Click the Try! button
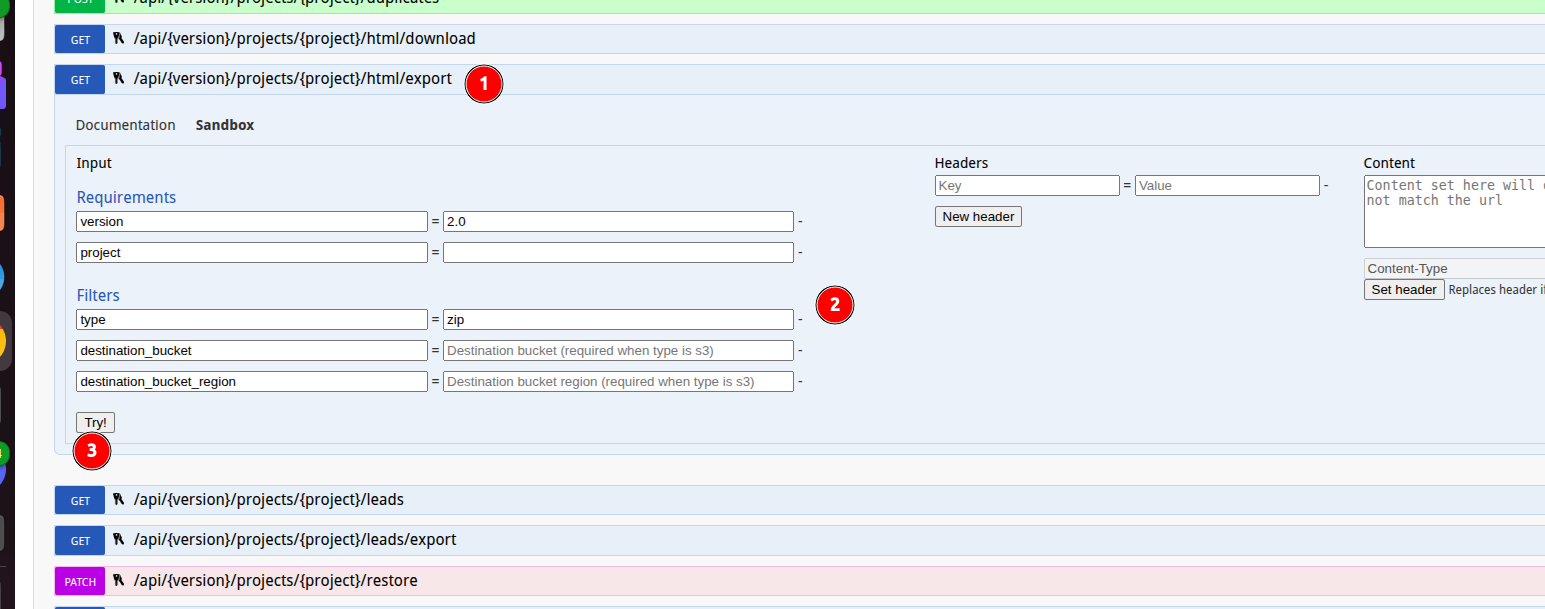 pos(95,423)
